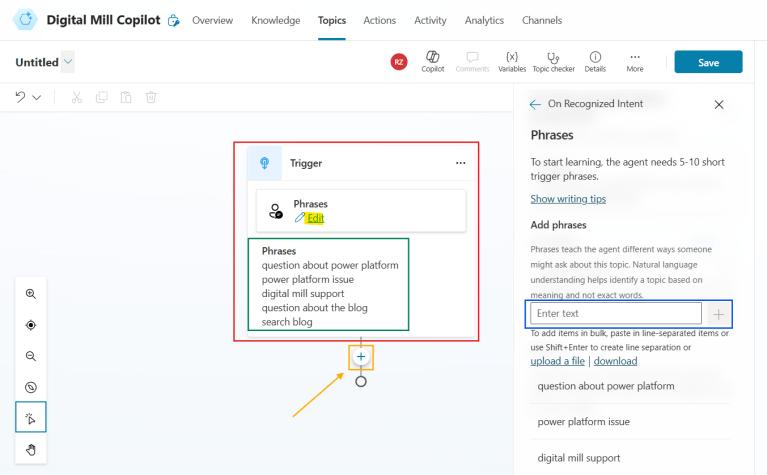Screen dimensions: 767x475
Task: Click the Delete trash icon
Action: pos(151,97)
